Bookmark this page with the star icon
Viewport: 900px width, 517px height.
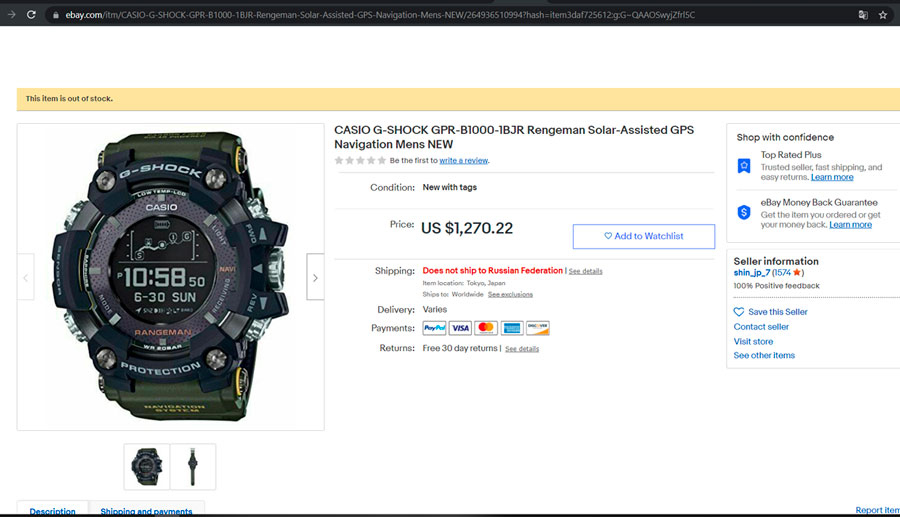(883, 15)
